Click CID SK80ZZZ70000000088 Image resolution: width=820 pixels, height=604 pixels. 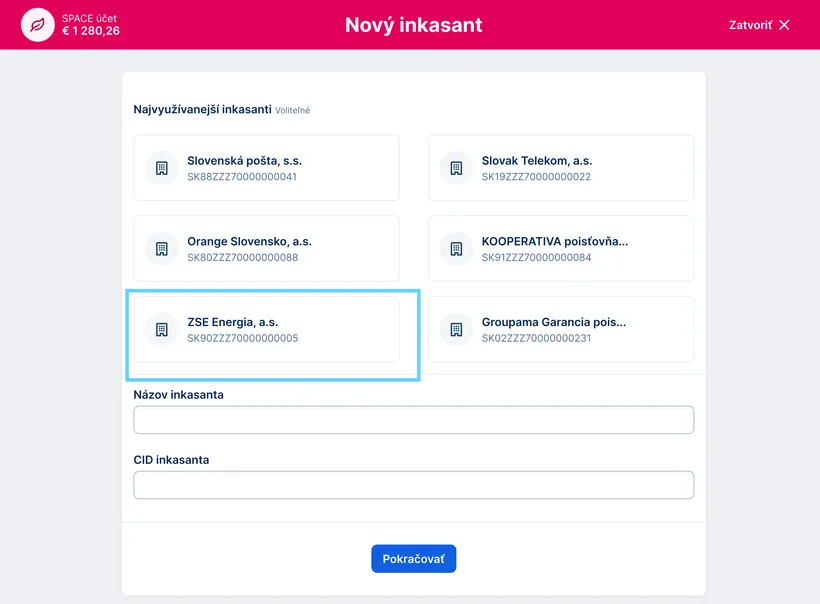243,257
